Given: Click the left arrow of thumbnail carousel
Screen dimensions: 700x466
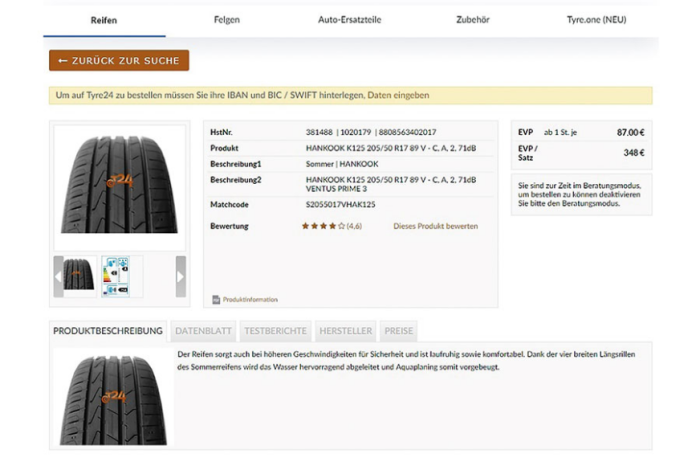Looking at the screenshot, I should point(58,276).
